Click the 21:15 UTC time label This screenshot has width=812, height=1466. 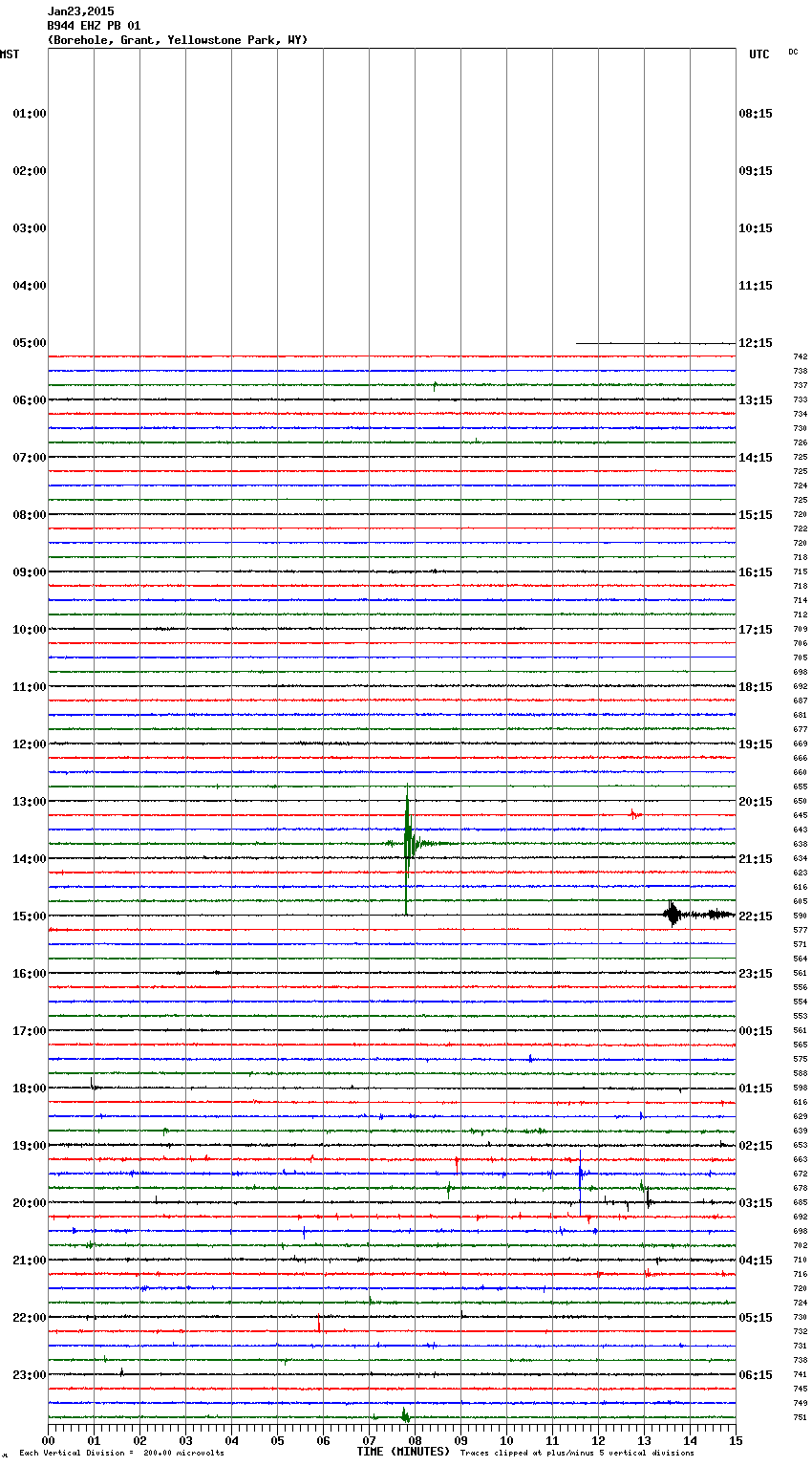[756, 859]
